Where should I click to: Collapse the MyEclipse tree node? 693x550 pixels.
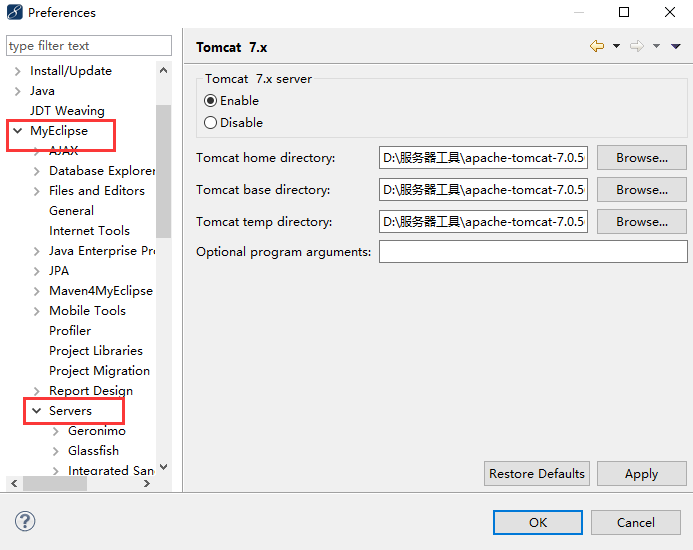(x=18, y=131)
